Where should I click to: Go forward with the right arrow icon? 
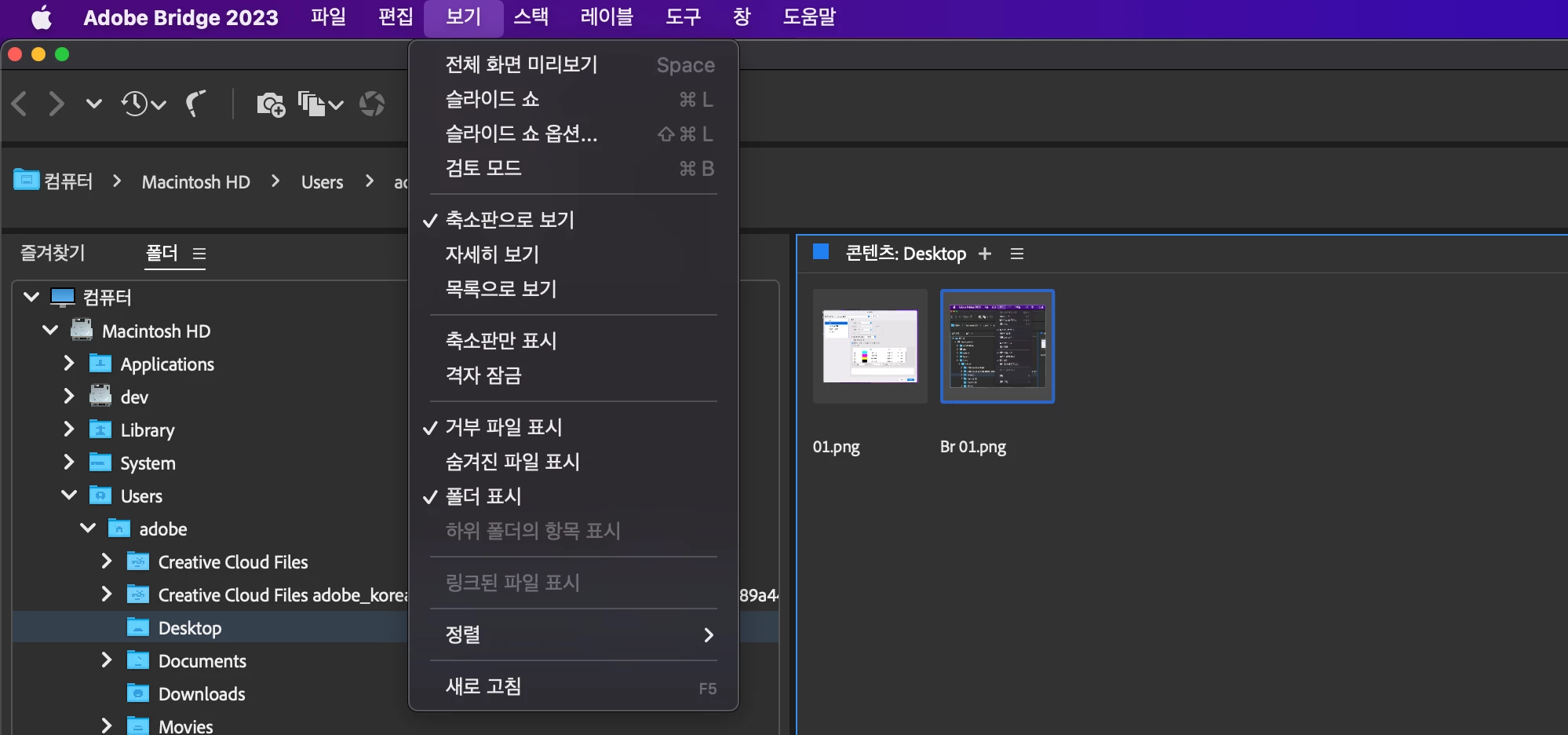(56, 104)
